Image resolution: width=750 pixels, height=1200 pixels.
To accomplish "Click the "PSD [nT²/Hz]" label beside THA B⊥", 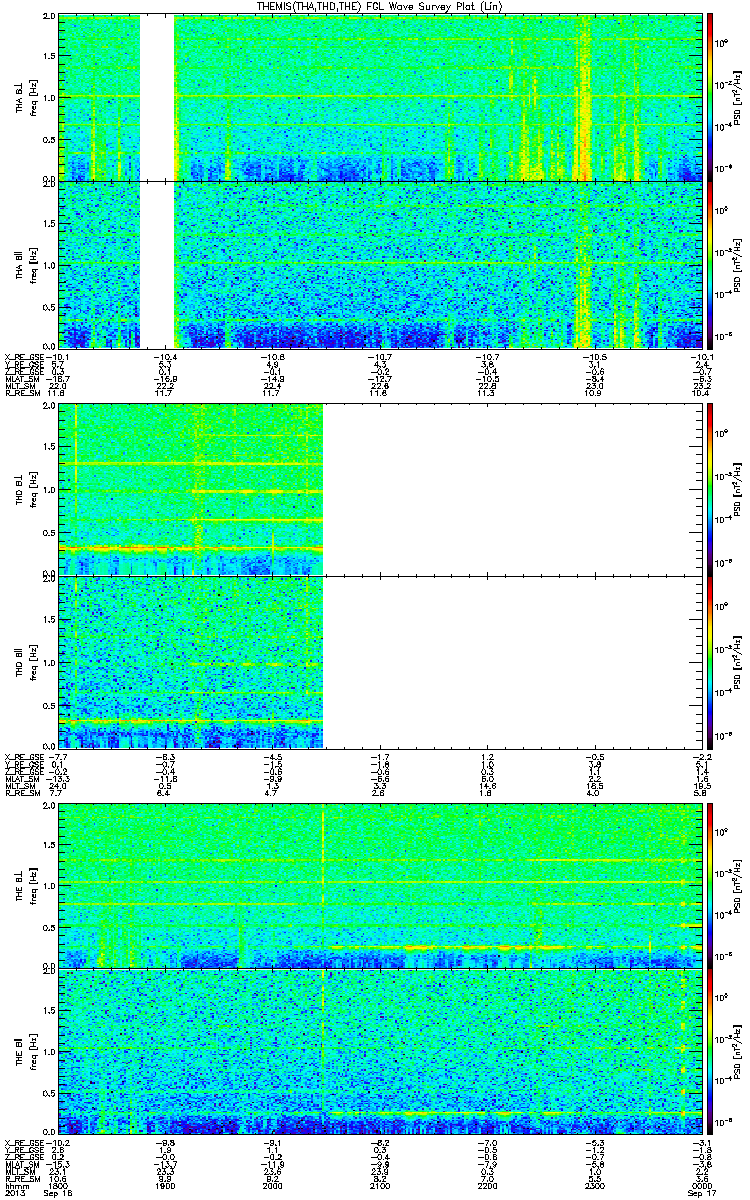I will coord(737,97).
